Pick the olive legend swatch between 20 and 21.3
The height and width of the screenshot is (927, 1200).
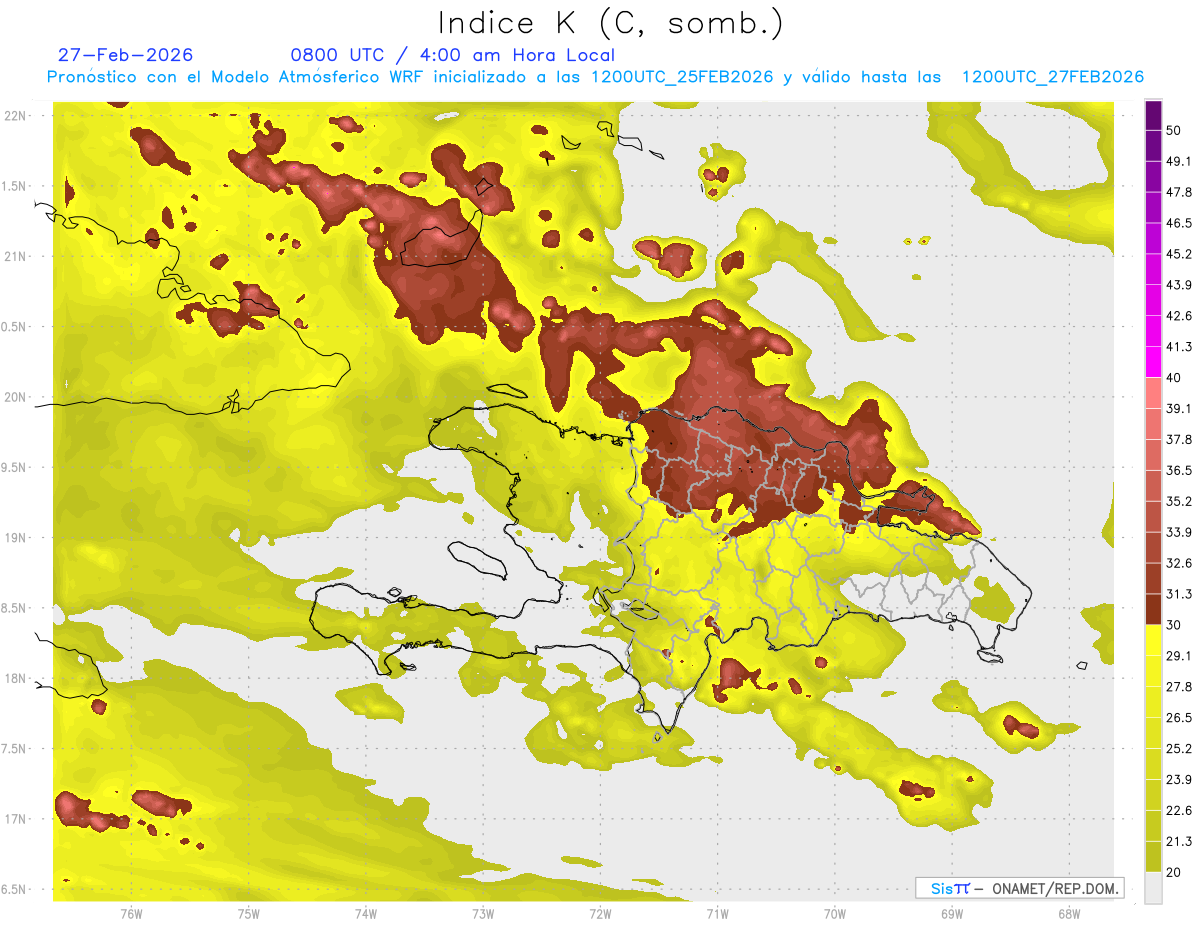click(x=1154, y=857)
